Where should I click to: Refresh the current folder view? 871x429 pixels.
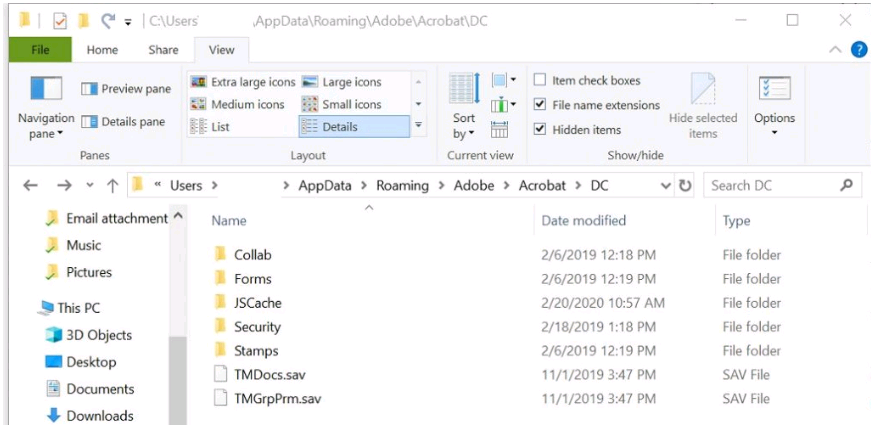[x=685, y=185]
